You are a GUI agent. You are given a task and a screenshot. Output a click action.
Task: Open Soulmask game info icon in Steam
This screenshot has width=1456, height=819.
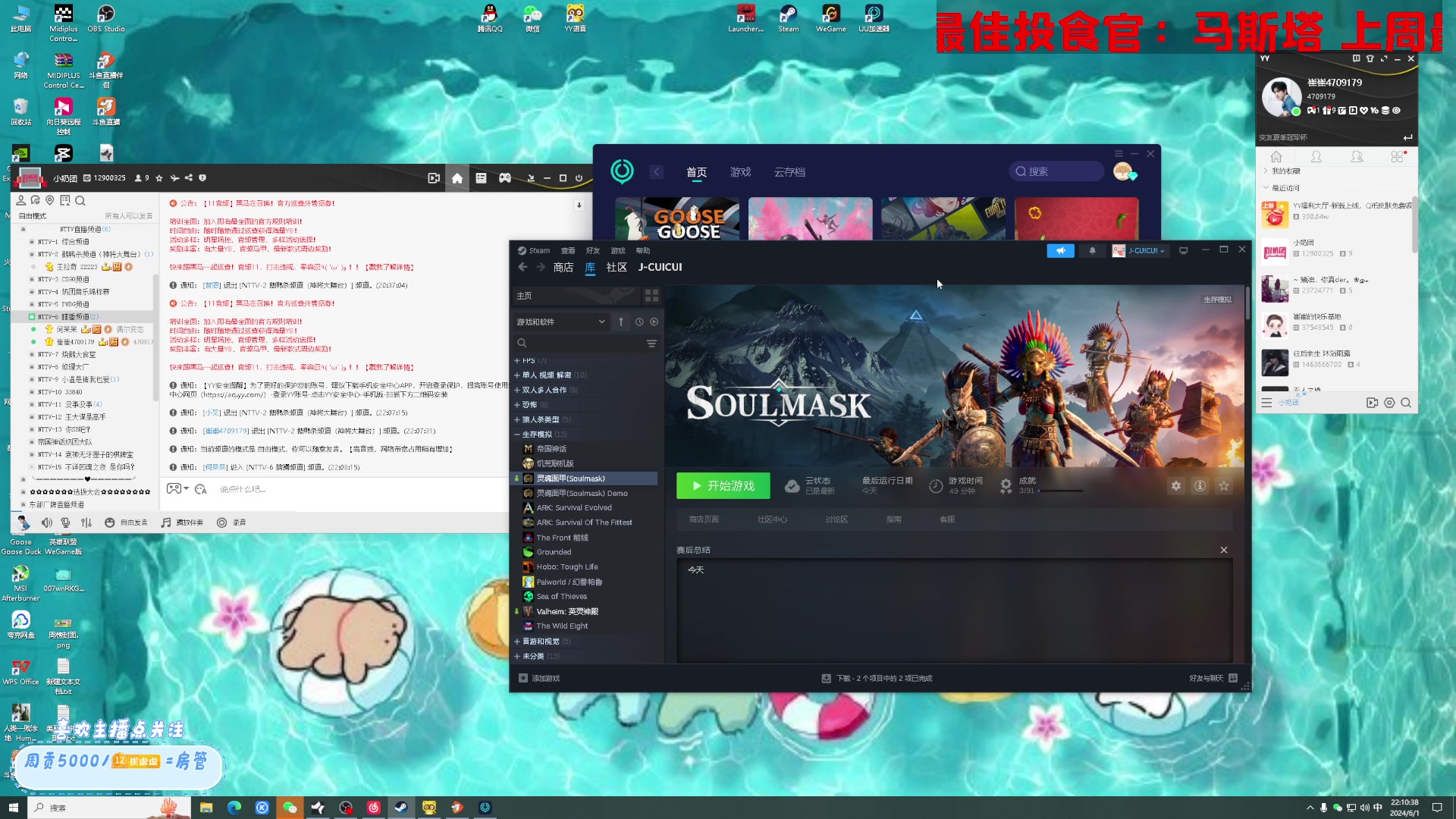click(1200, 486)
